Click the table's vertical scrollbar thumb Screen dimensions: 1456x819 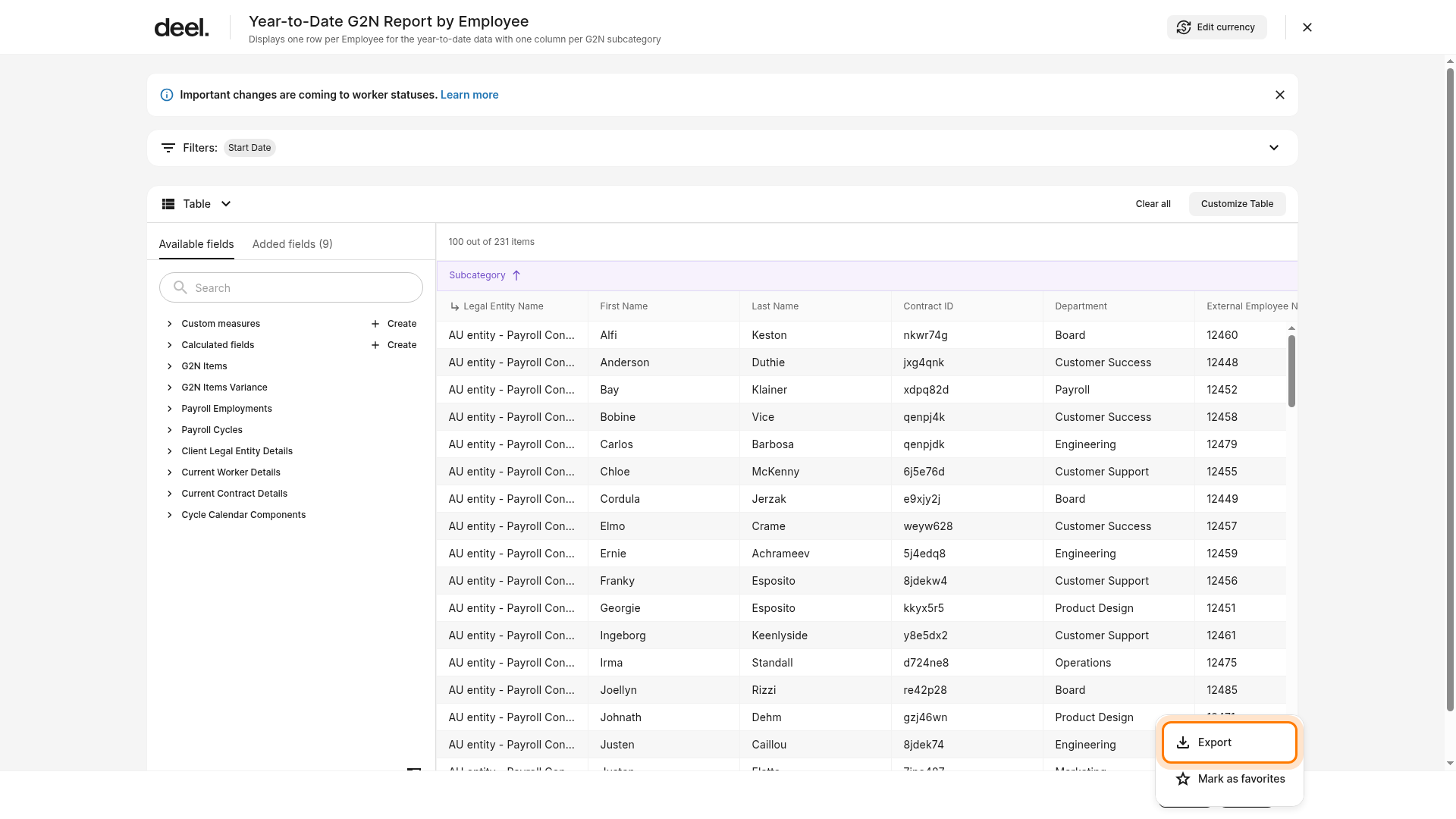coord(1291,371)
